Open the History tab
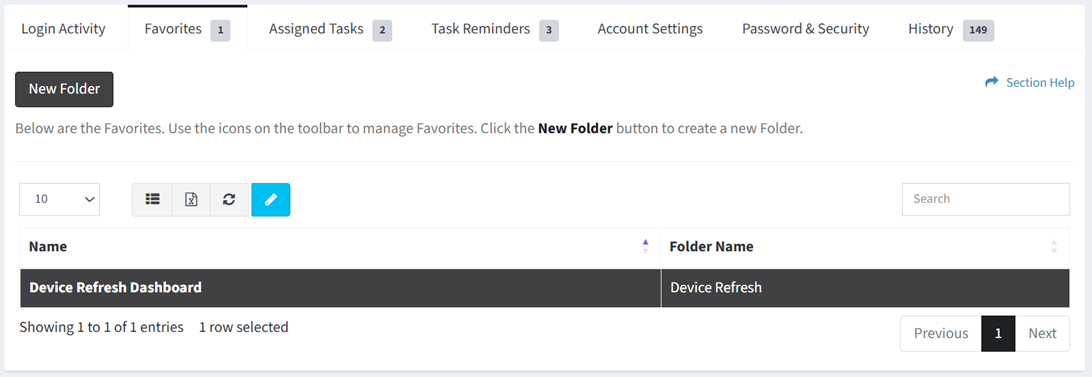The width and height of the screenshot is (1092, 377). click(x=951, y=29)
